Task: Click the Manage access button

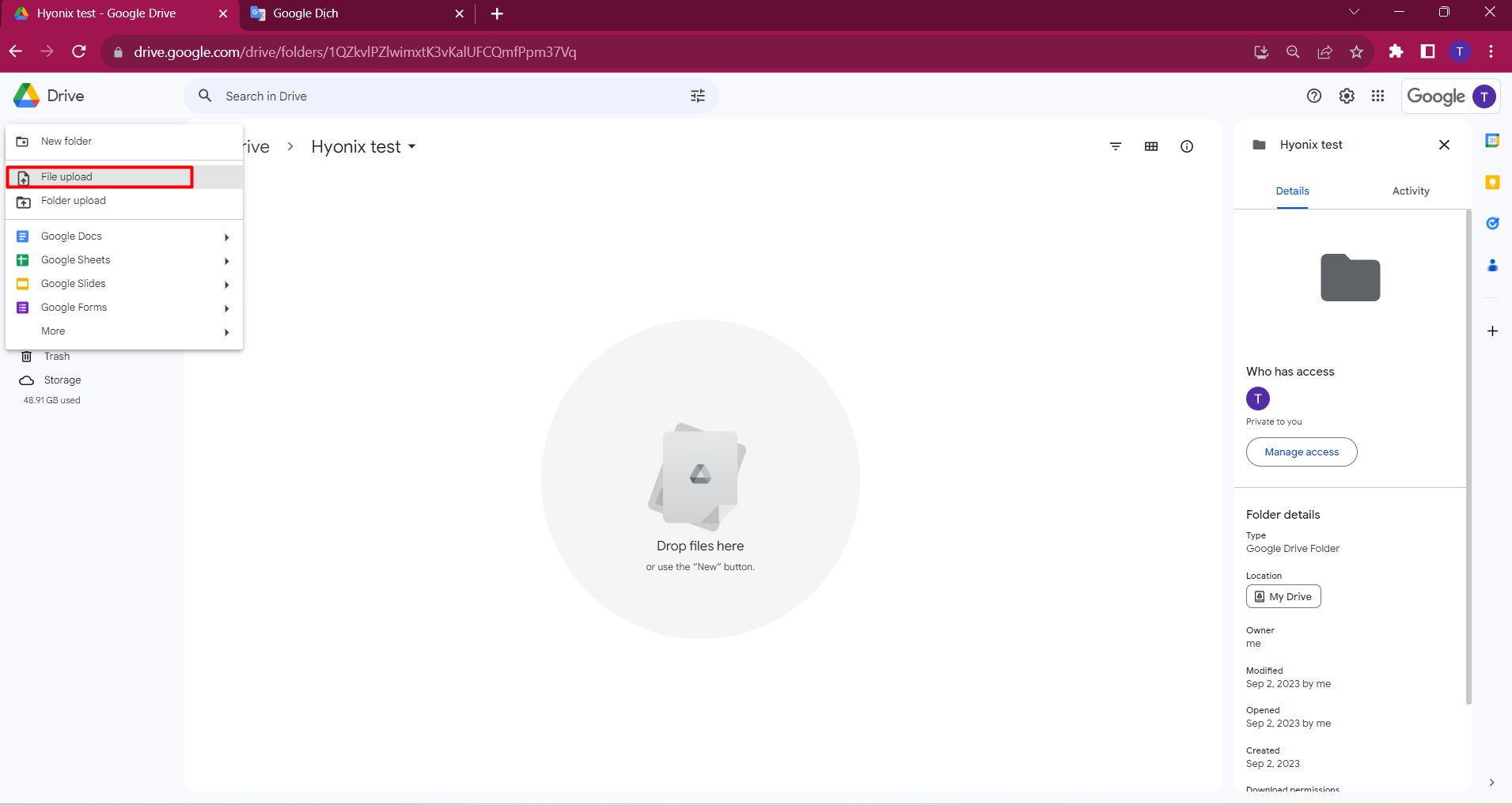Action: (1301, 452)
